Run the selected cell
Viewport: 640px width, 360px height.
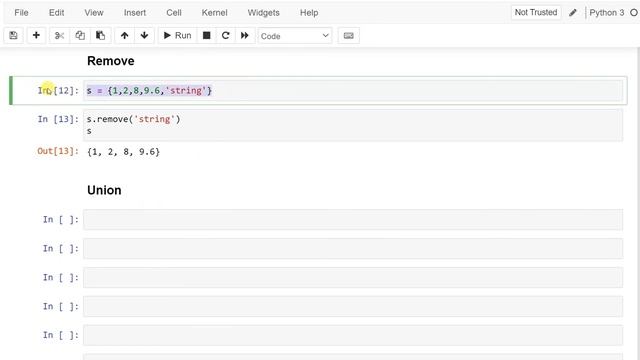(178, 36)
